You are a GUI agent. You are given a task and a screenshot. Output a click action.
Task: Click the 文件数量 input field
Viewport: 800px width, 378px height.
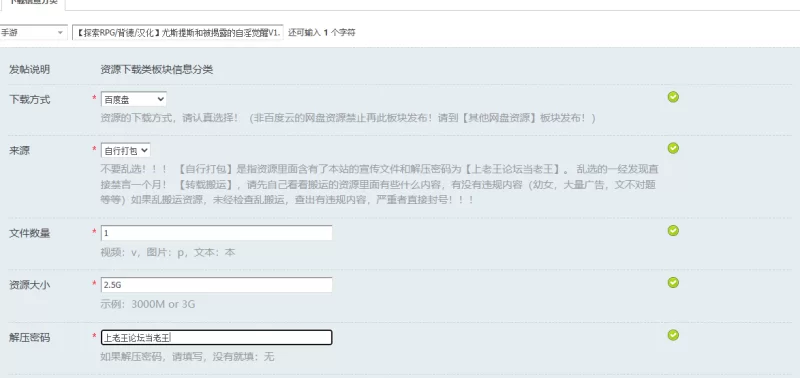pyautogui.click(x=217, y=233)
